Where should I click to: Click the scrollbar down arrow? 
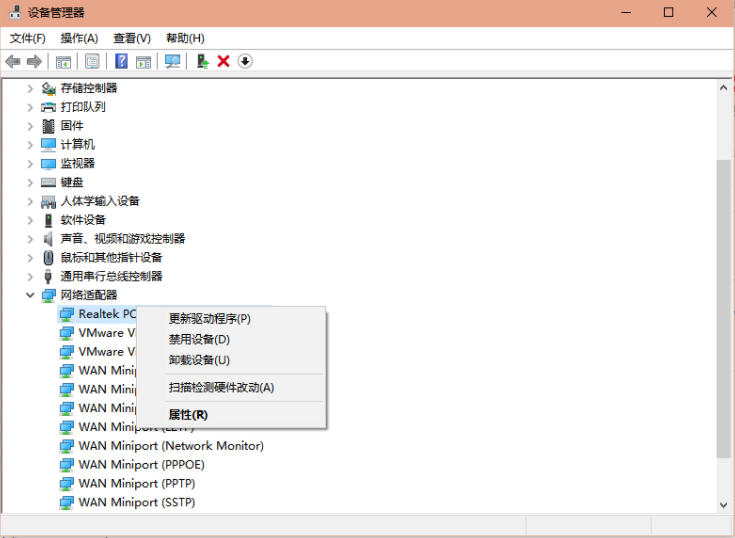[723, 505]
